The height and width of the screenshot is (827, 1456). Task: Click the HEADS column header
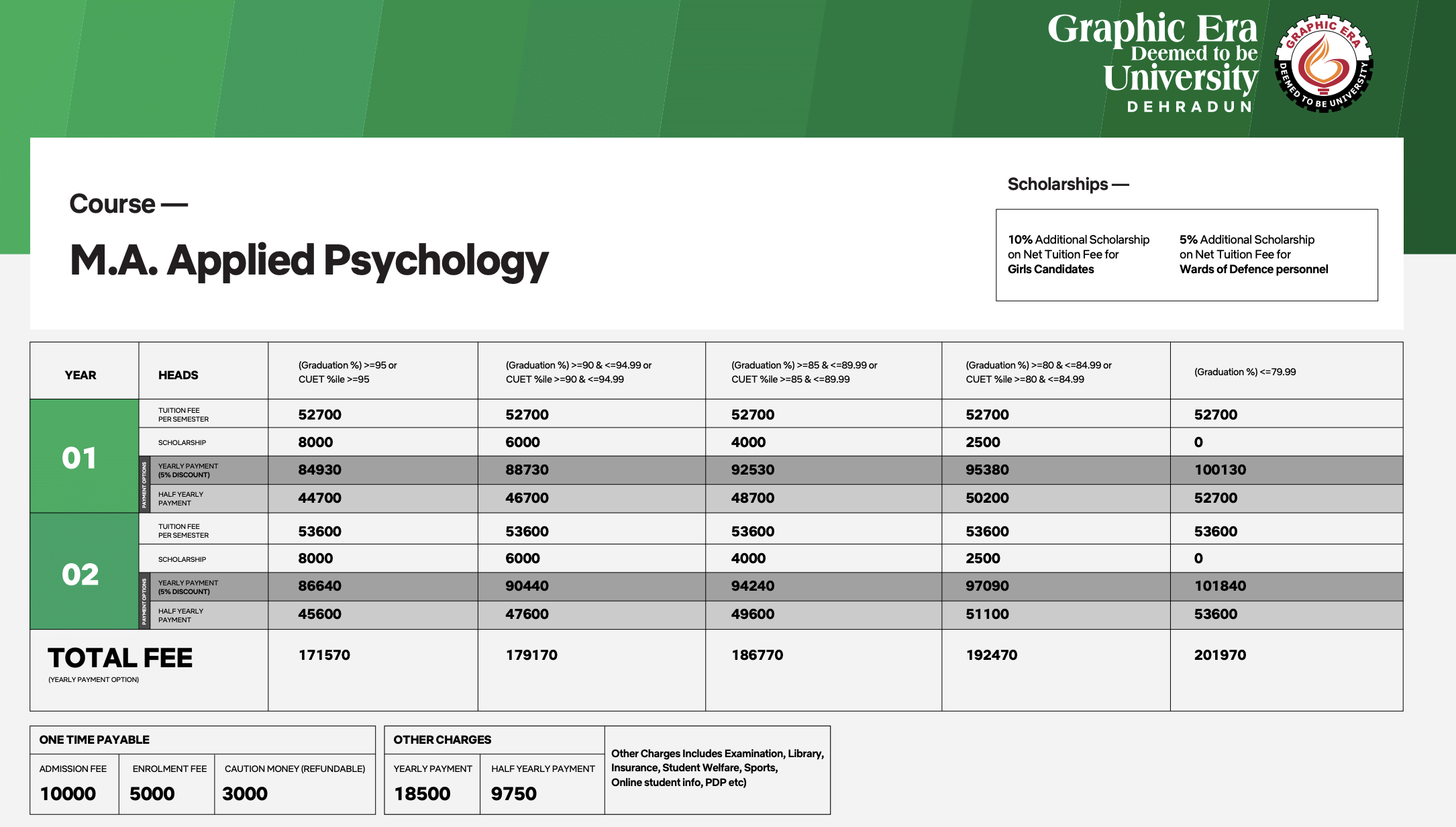click(x=178, y=375)
